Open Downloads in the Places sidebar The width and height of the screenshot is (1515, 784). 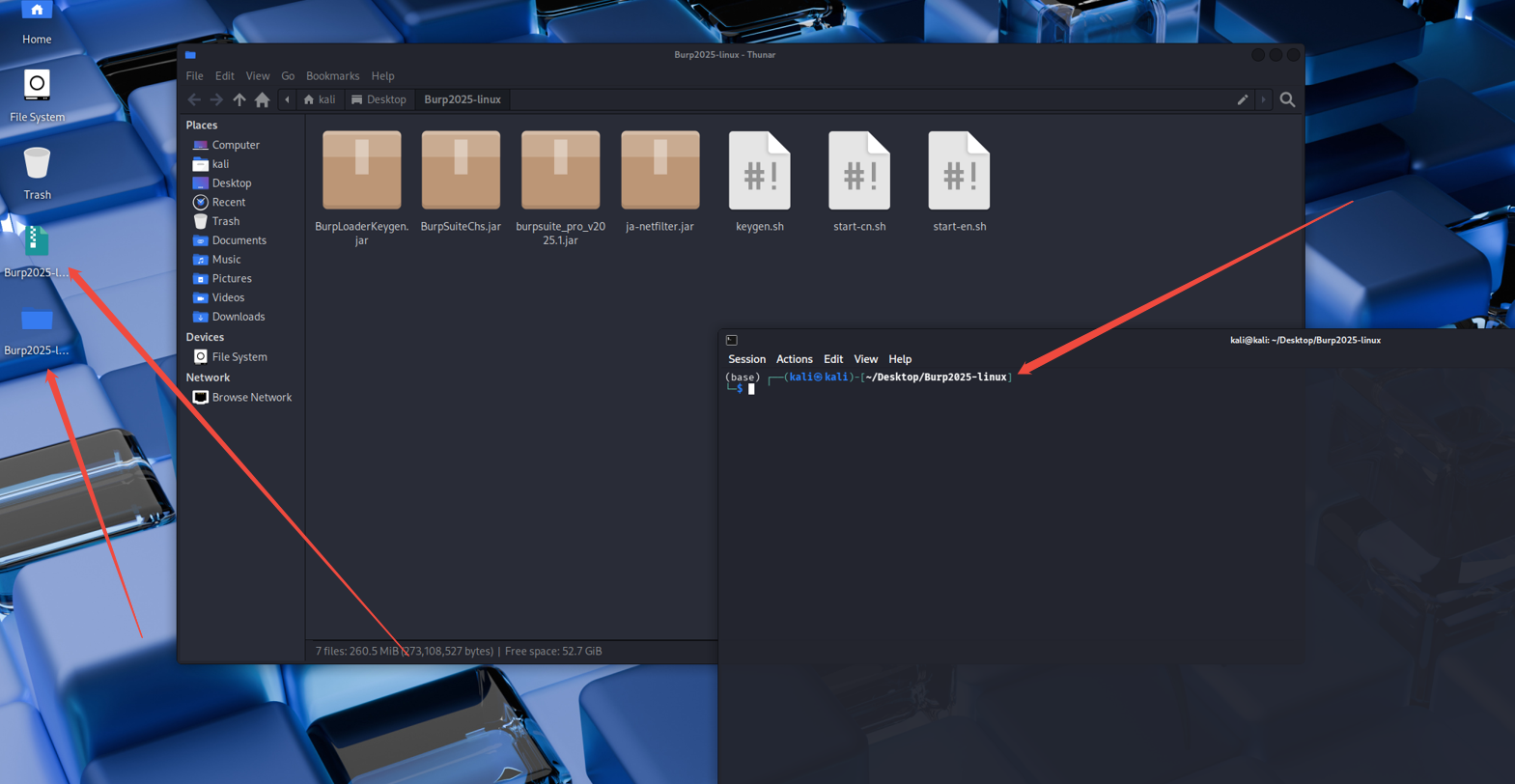pos(238,317)
